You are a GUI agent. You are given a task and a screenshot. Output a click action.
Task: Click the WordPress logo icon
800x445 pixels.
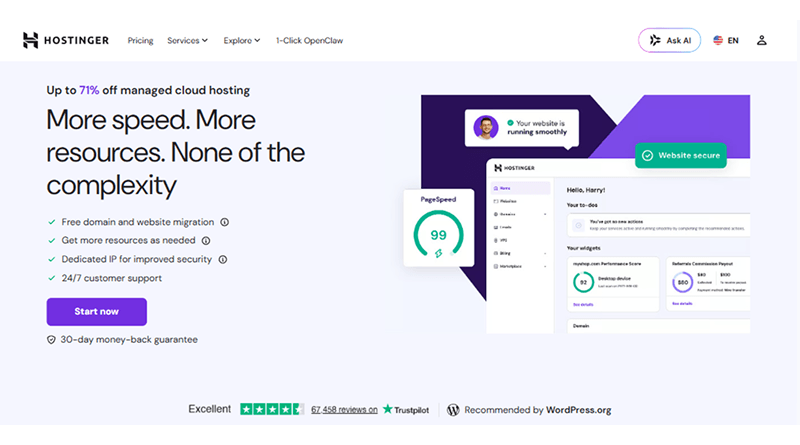[453, 410]
